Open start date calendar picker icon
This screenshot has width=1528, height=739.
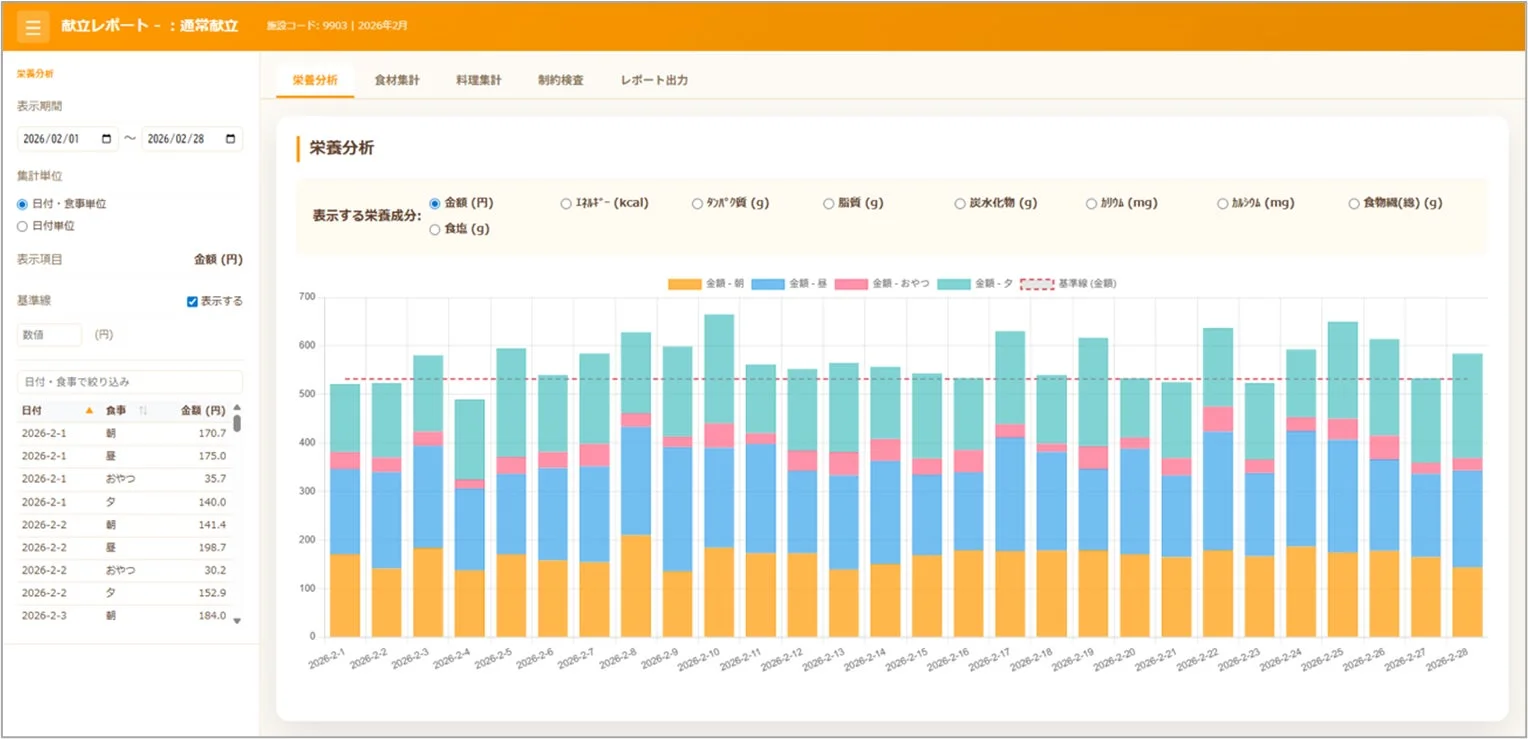point(107,139)
